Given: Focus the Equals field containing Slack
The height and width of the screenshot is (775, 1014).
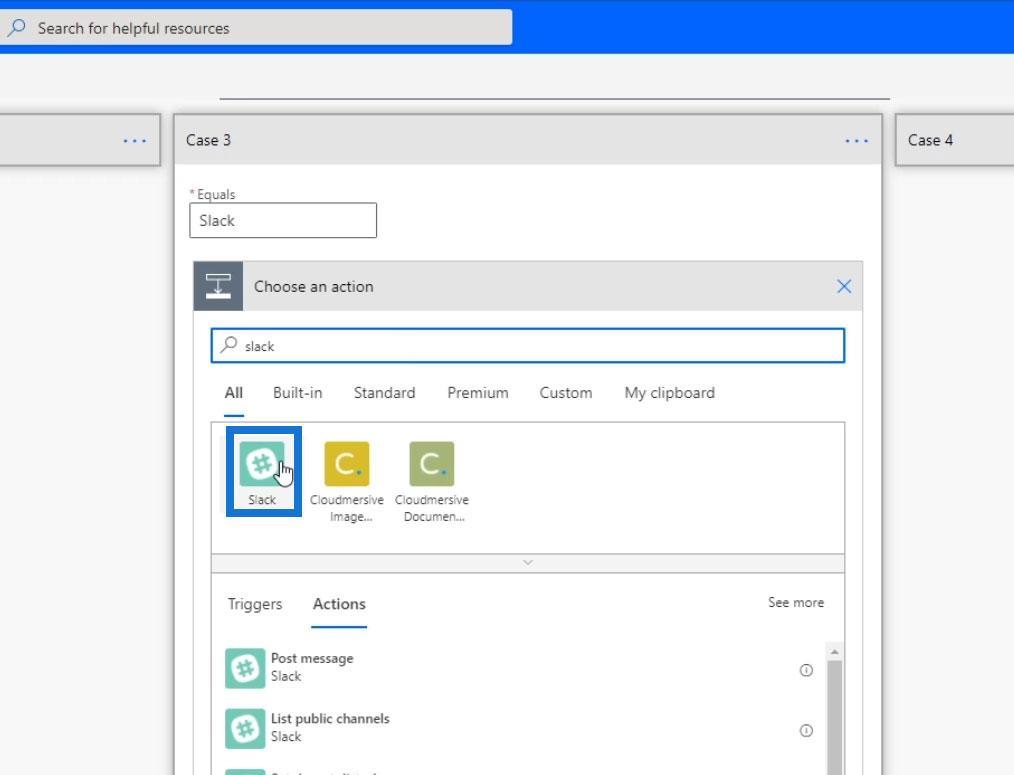Looking at the screenshot, I should coord(283,221).
